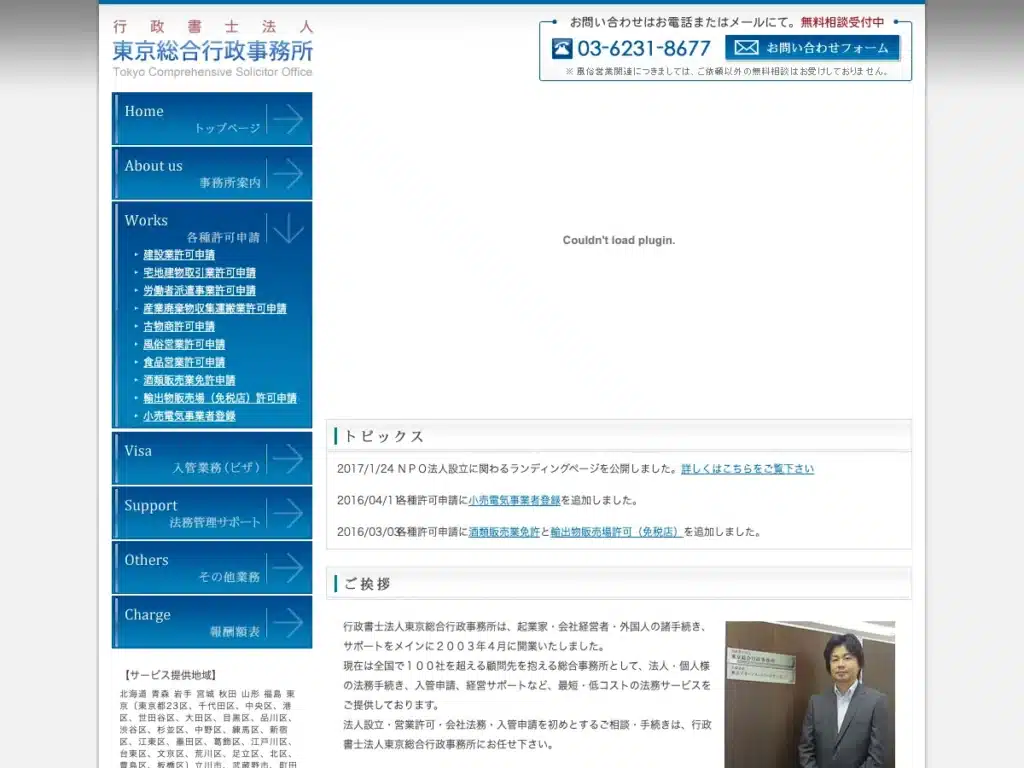Open 食品営業許可申請 link
Image resolution: width=1024 pixels, height=768 pixels.
coord(184,362)
